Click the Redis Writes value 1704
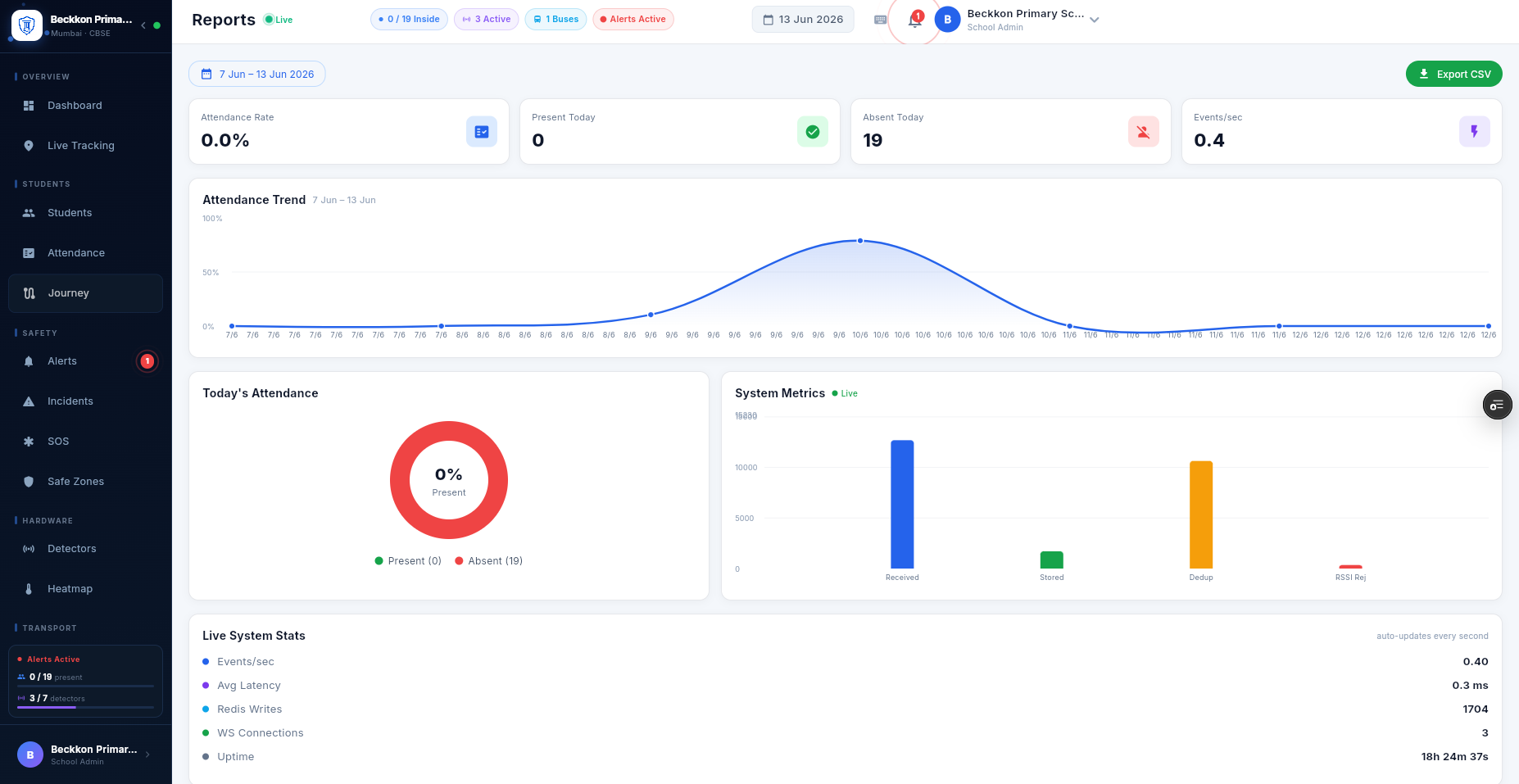Screen dimensions: 1519x784 click(x=1476, y=709)
